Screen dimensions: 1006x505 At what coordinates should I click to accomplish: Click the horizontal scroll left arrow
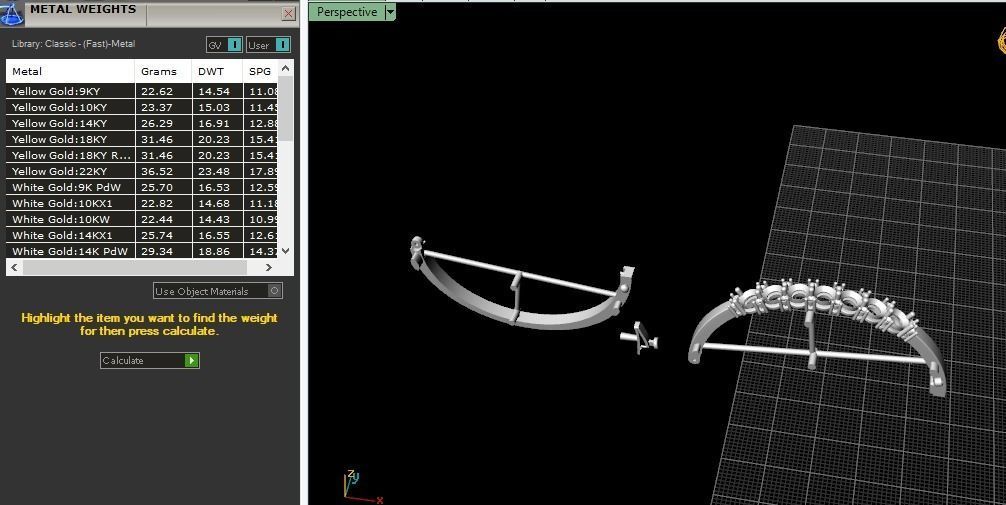pos(14,268)
